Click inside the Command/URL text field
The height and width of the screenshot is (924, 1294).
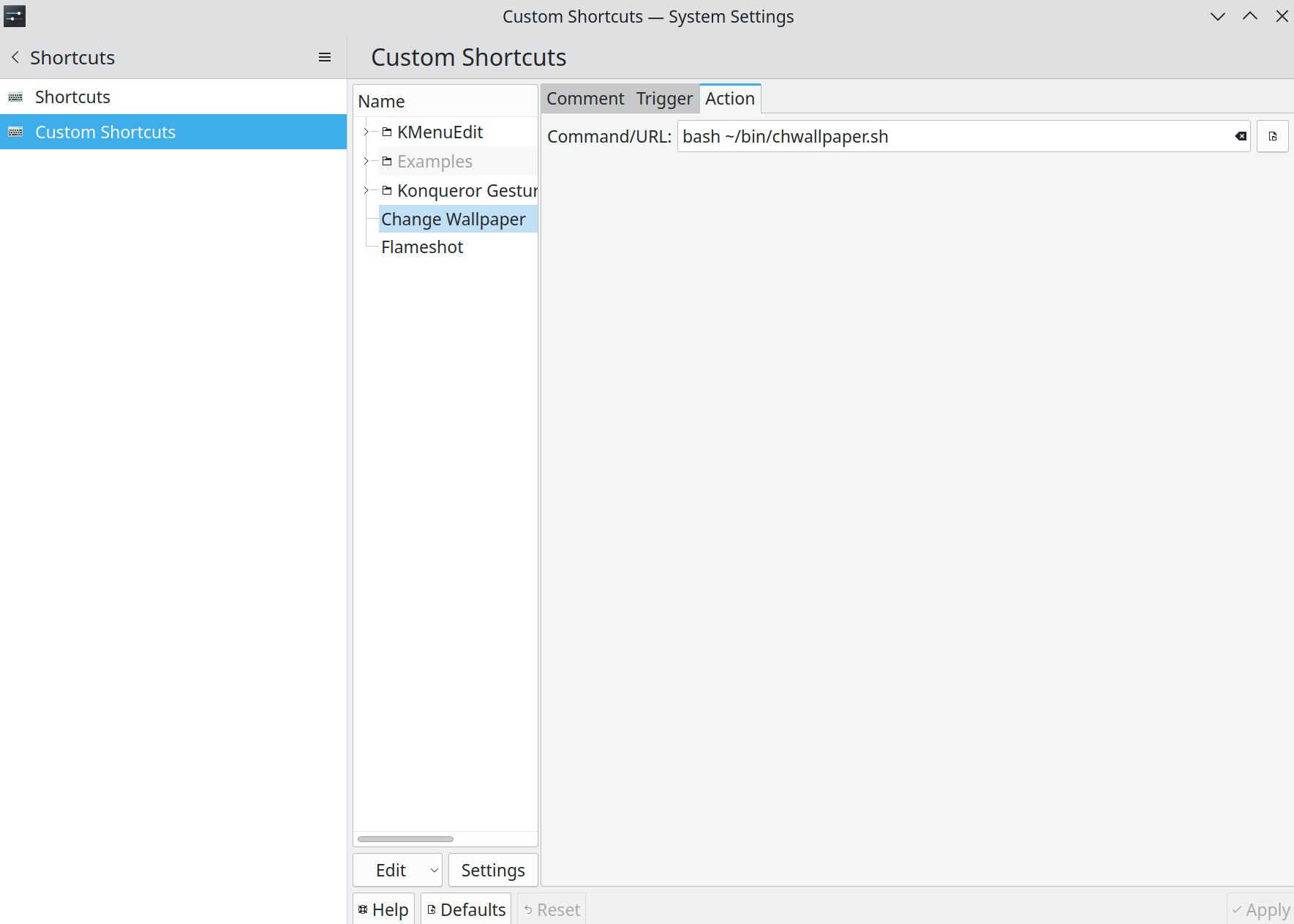tap(951, 137)
